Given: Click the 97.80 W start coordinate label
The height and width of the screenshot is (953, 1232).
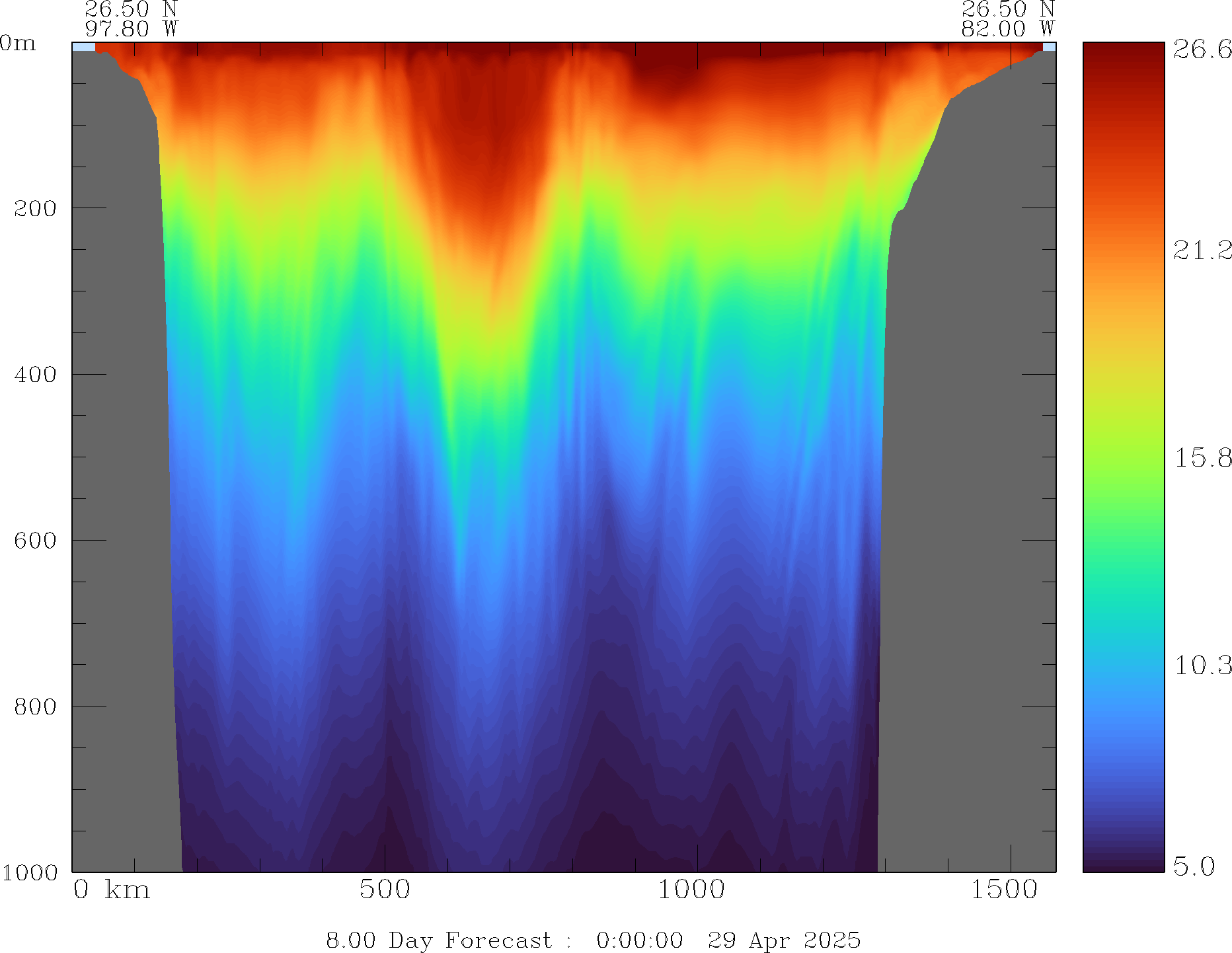Looking at the screenshot, I should point(132,29).
